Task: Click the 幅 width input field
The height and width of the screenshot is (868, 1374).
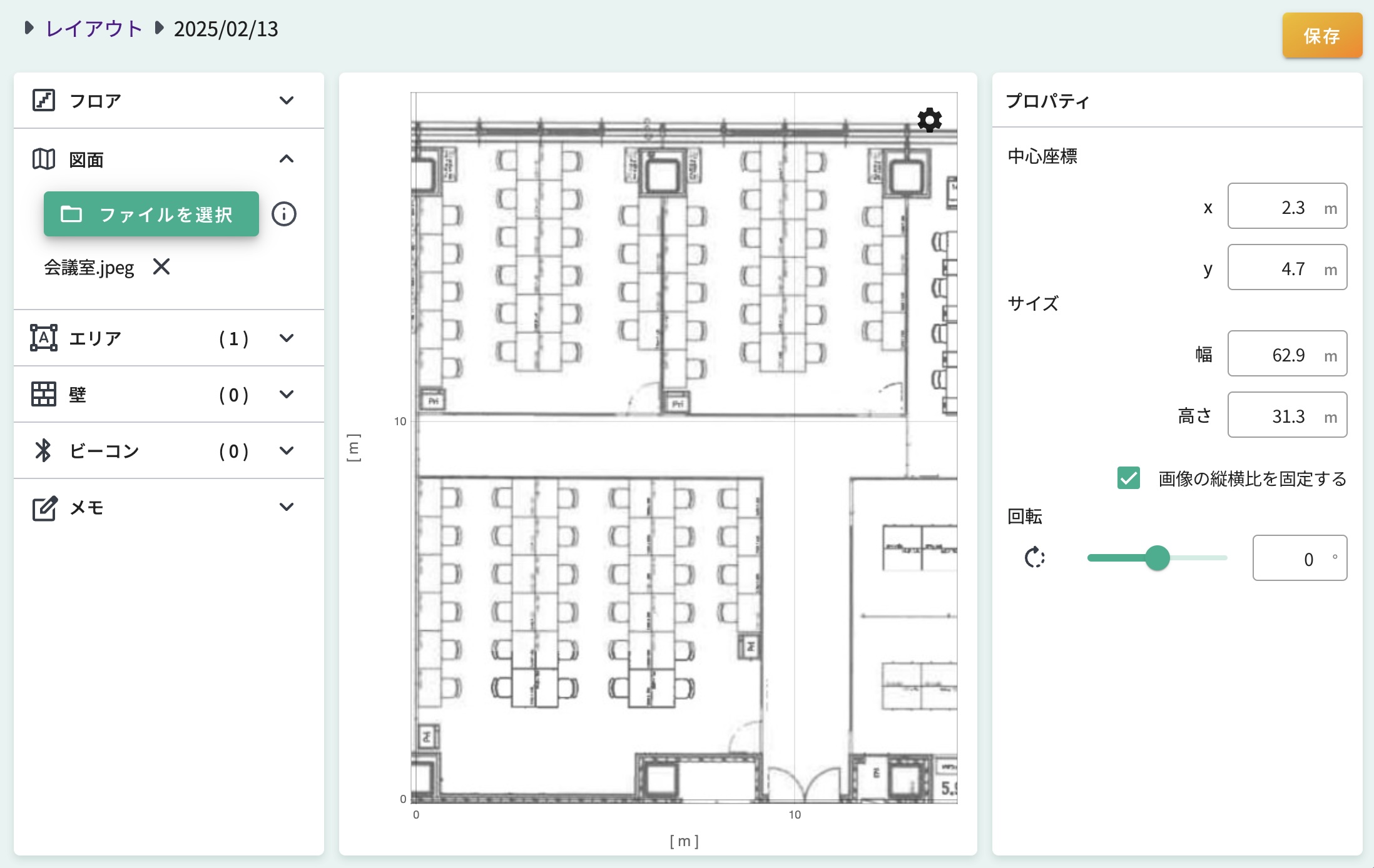Action: tap(1287, 353)
